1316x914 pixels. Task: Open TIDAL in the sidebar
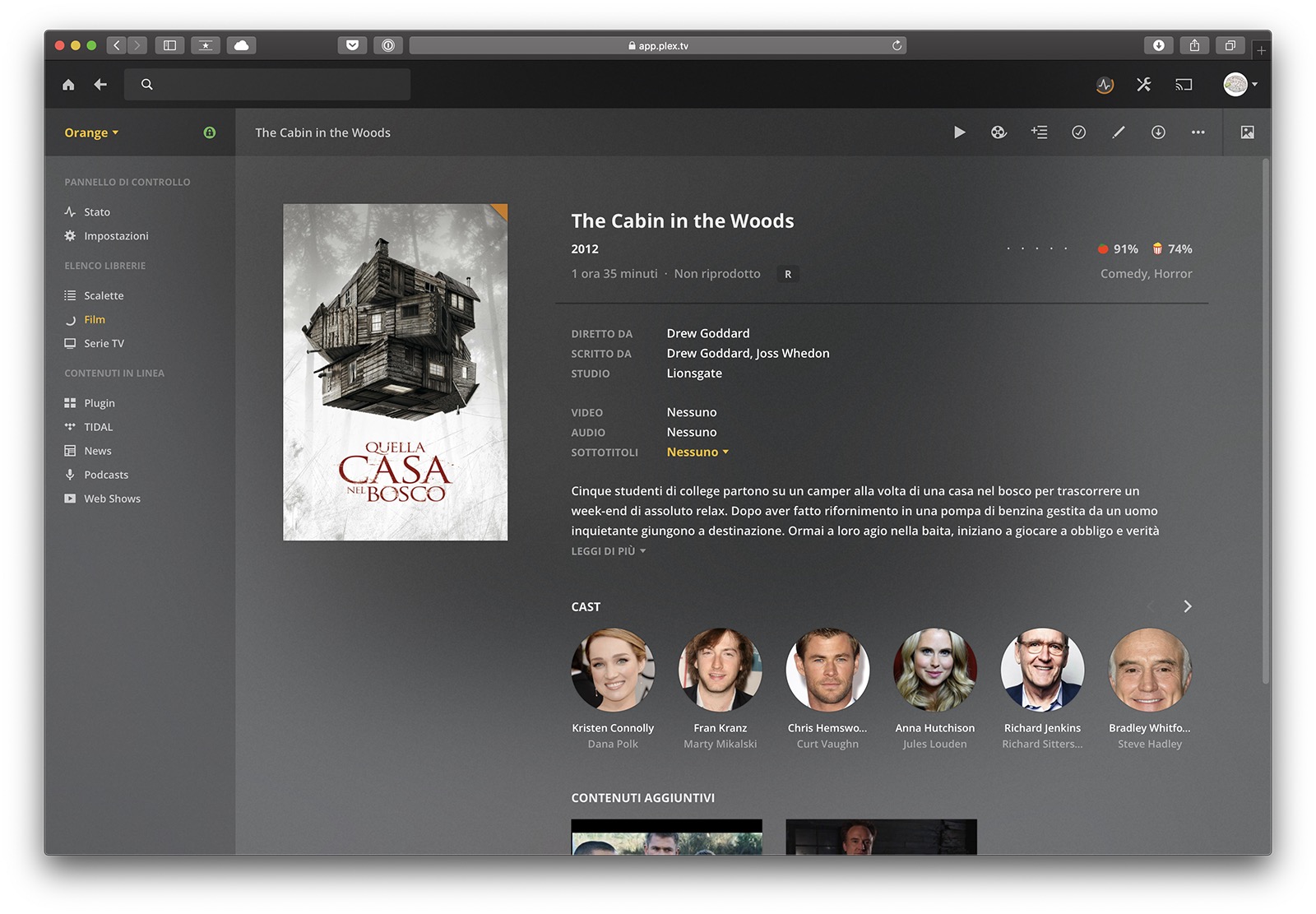(x=89, y=427)
